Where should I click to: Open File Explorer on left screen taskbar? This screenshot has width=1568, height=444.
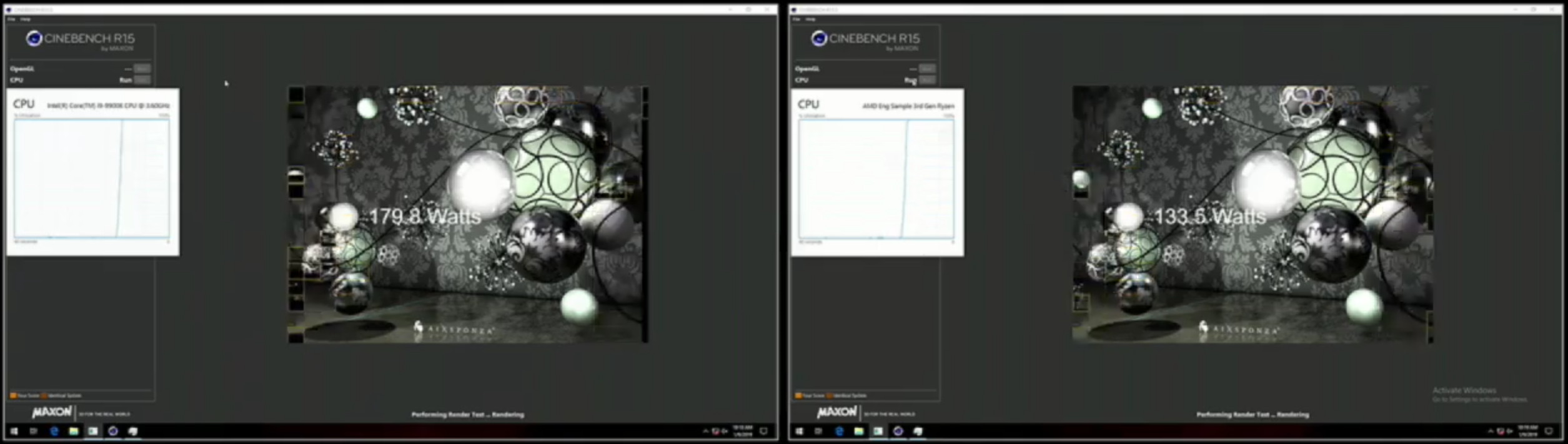(74, 431)
